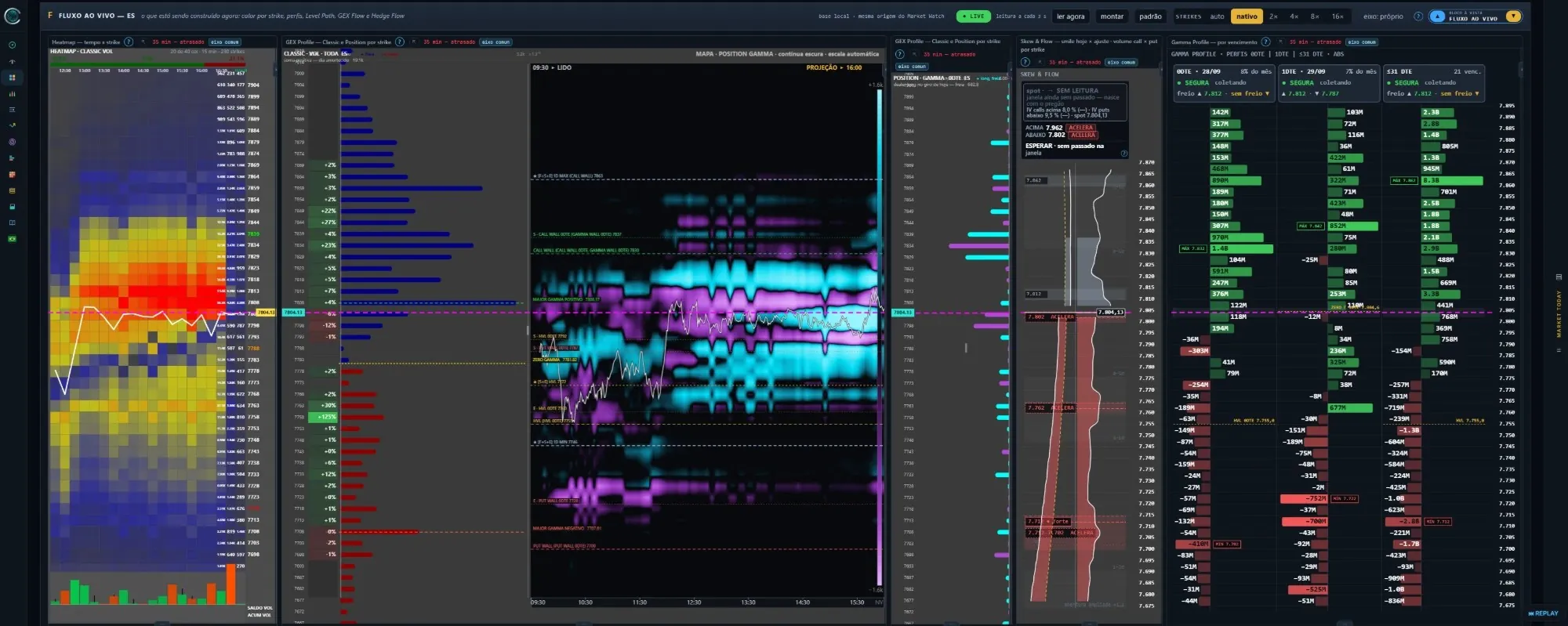The image size is (1568, 626).
Task: Click the small help icon inside the ESPERAR box
Action: point(1124,154)
